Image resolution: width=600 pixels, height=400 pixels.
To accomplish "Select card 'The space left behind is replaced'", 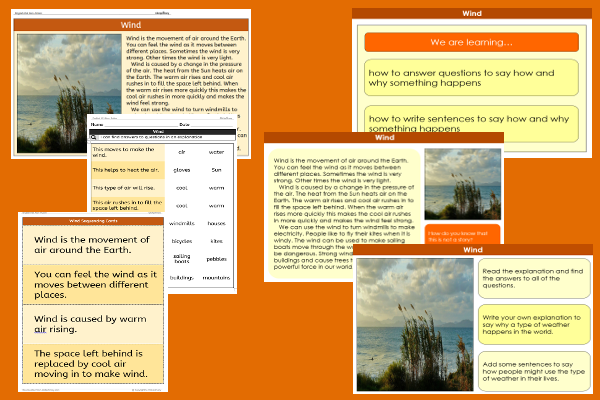I will [x=93, y=364].
